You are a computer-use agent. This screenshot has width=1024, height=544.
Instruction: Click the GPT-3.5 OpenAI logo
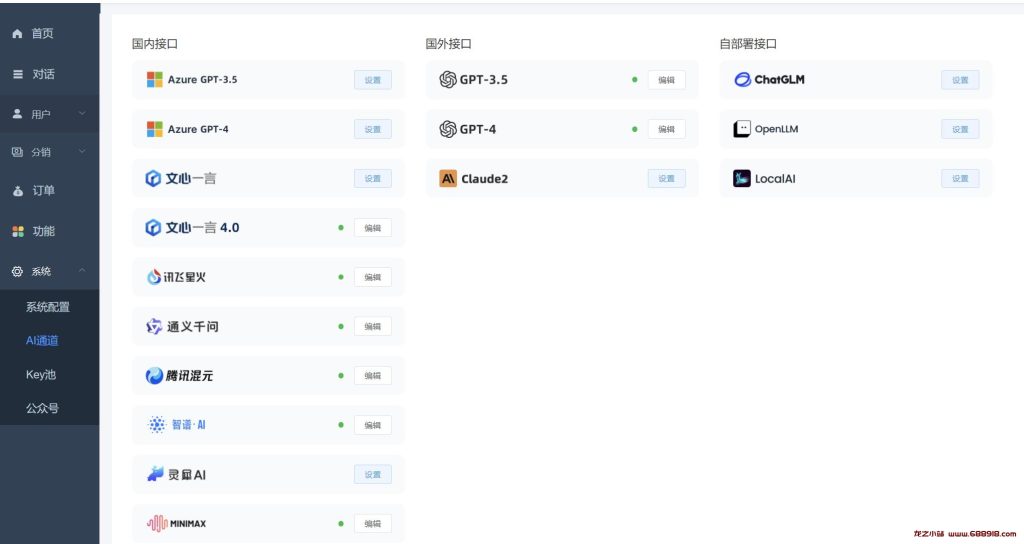click(448, 80)
